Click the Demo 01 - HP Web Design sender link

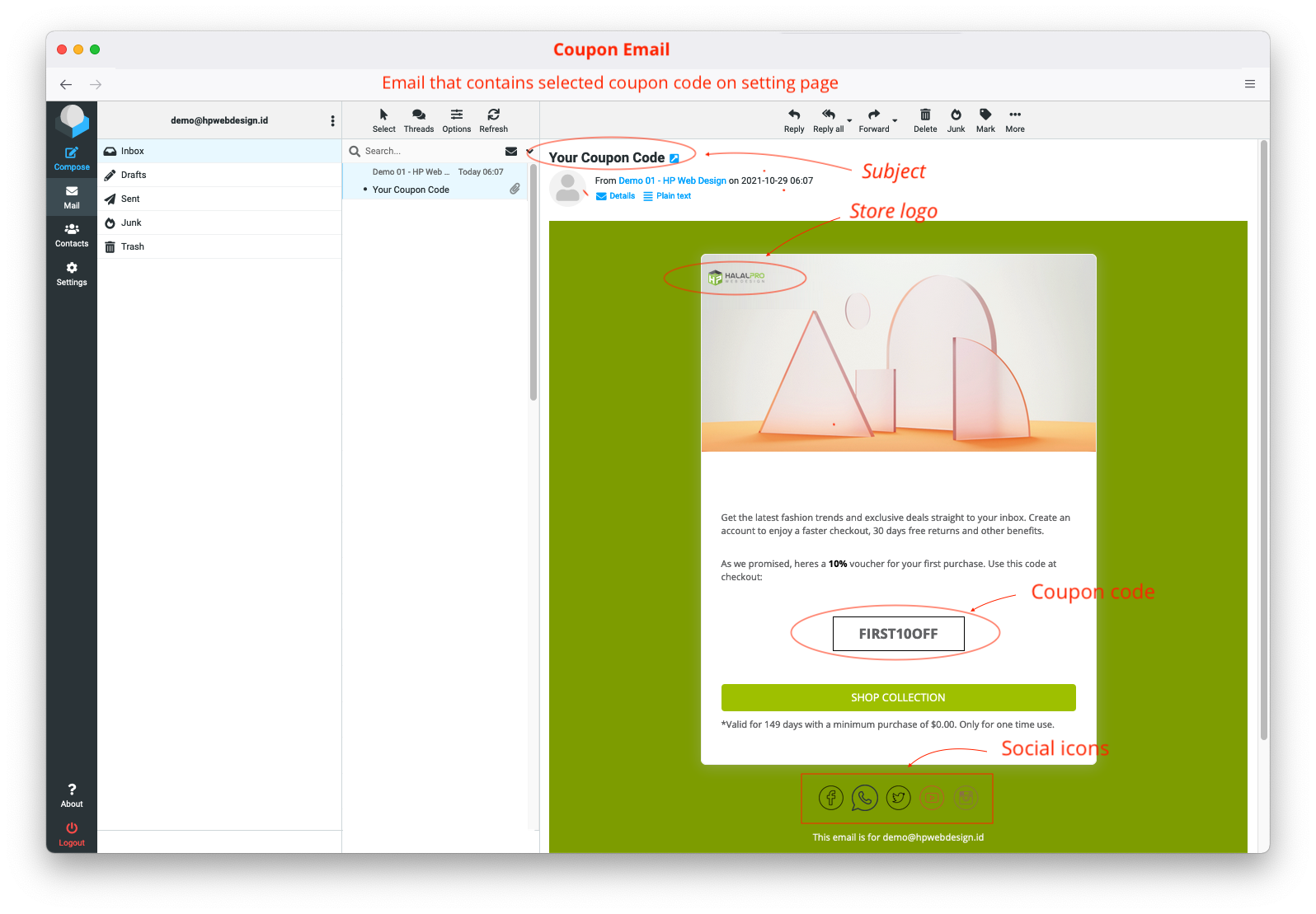672,180
